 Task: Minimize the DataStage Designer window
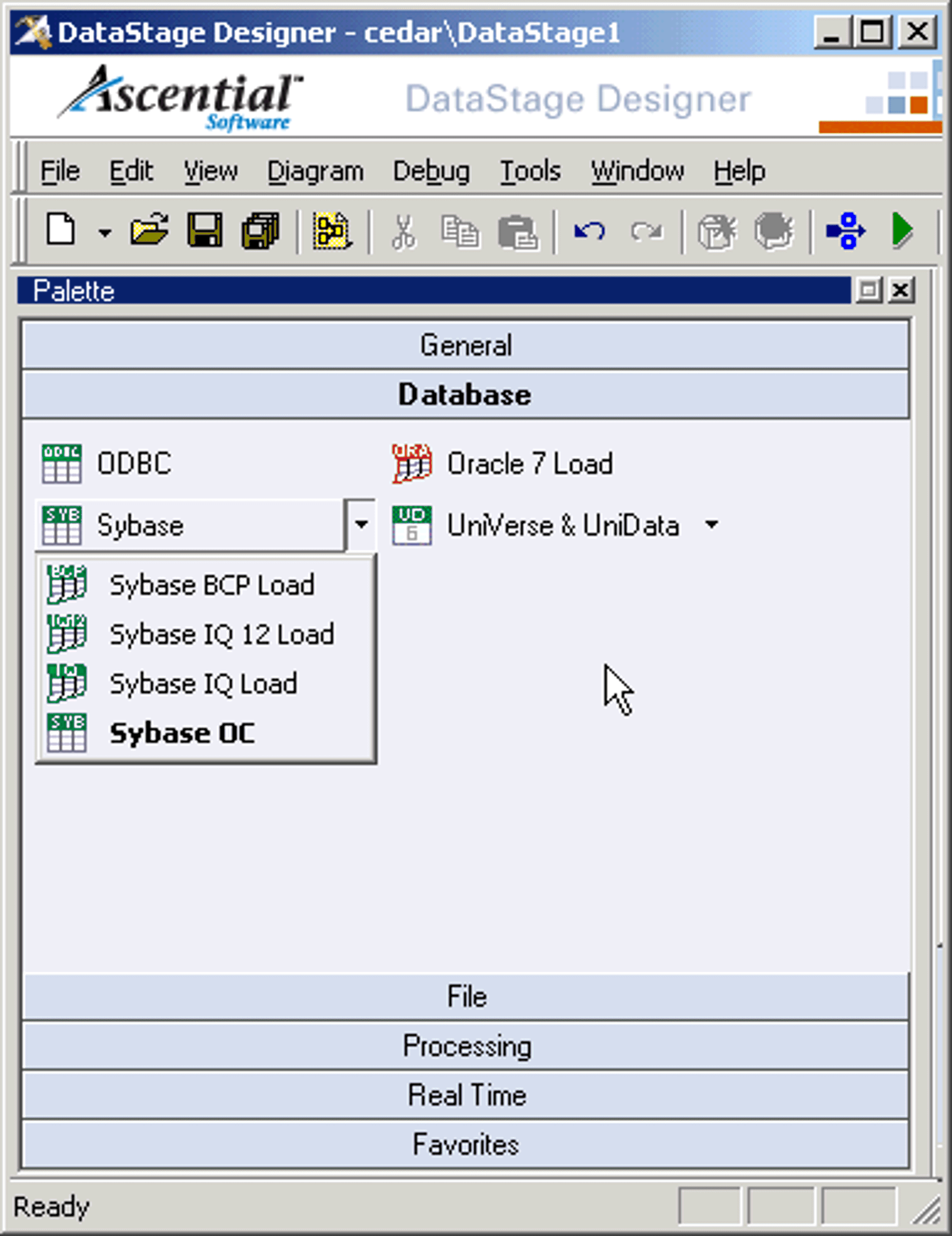(832, 32)
